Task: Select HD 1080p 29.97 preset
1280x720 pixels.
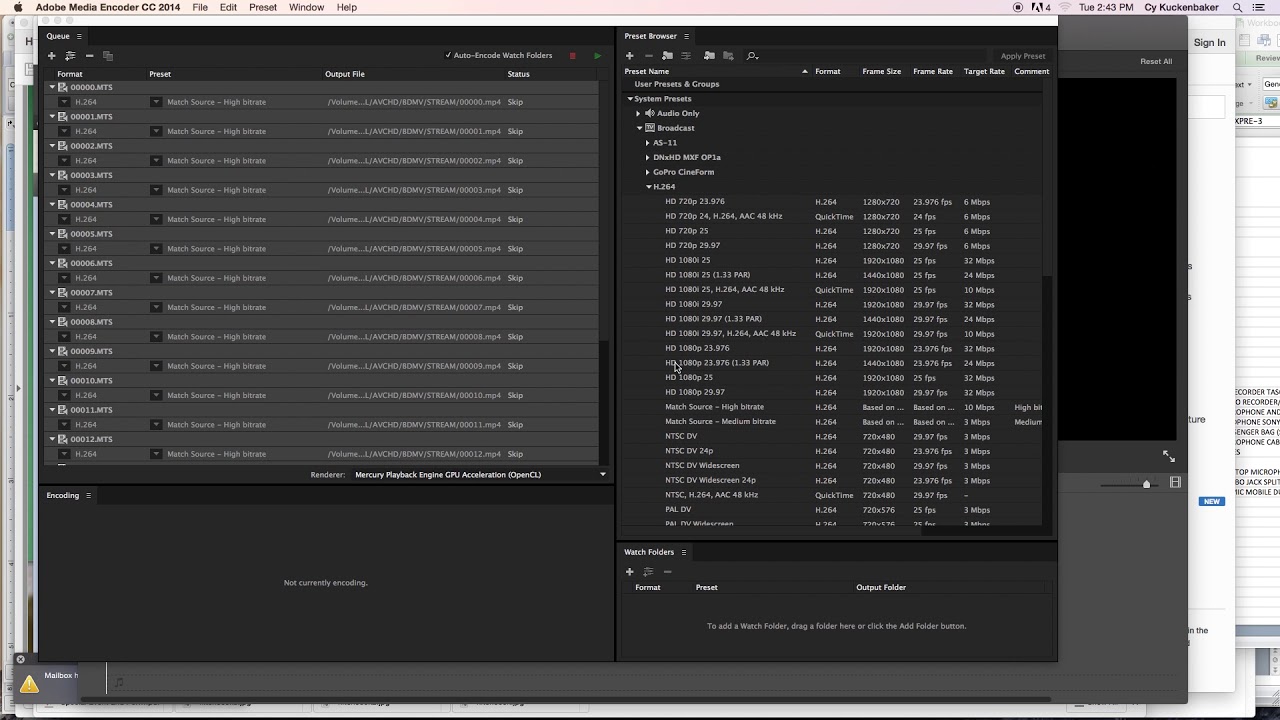Action: tap(695, 392)
